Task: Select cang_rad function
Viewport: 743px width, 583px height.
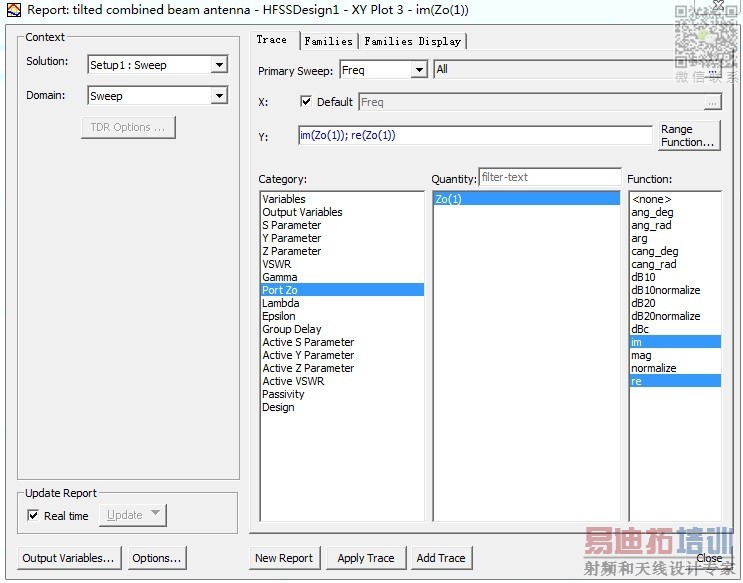Action: click(x=675, y=264)
